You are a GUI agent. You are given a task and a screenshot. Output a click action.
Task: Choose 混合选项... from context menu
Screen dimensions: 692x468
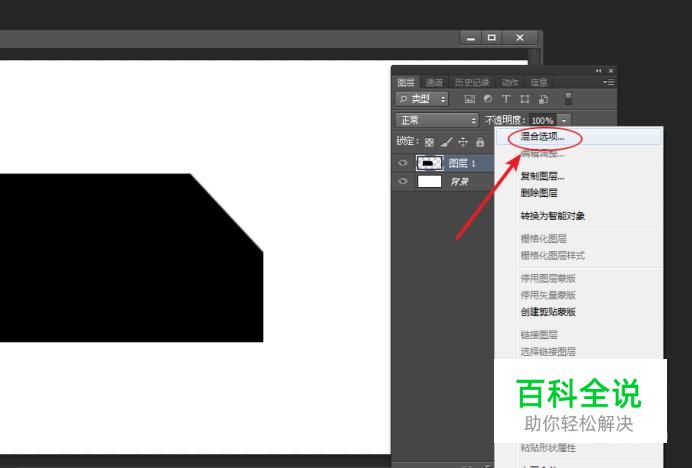579,137
